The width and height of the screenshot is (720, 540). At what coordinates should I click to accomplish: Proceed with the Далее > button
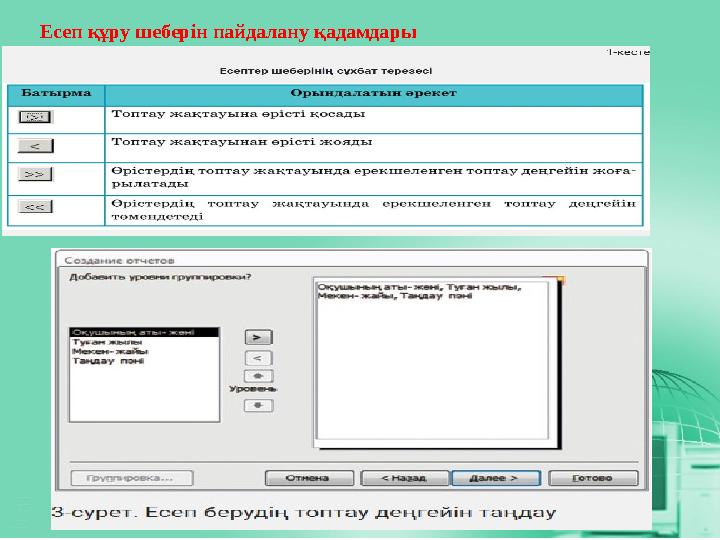496,478
